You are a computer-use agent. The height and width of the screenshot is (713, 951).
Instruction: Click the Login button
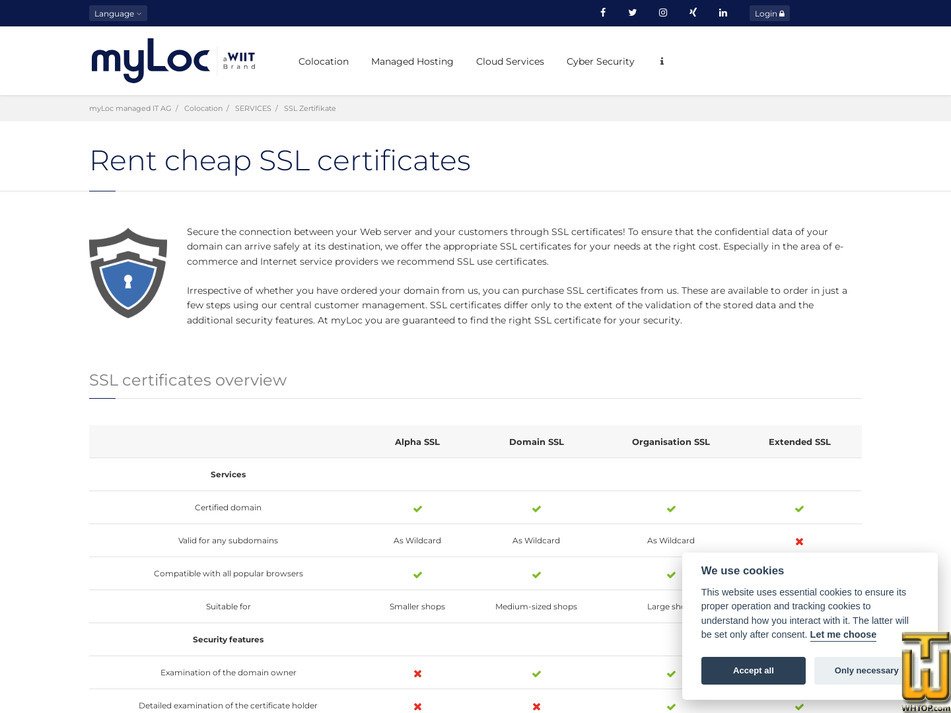(770, 13)
